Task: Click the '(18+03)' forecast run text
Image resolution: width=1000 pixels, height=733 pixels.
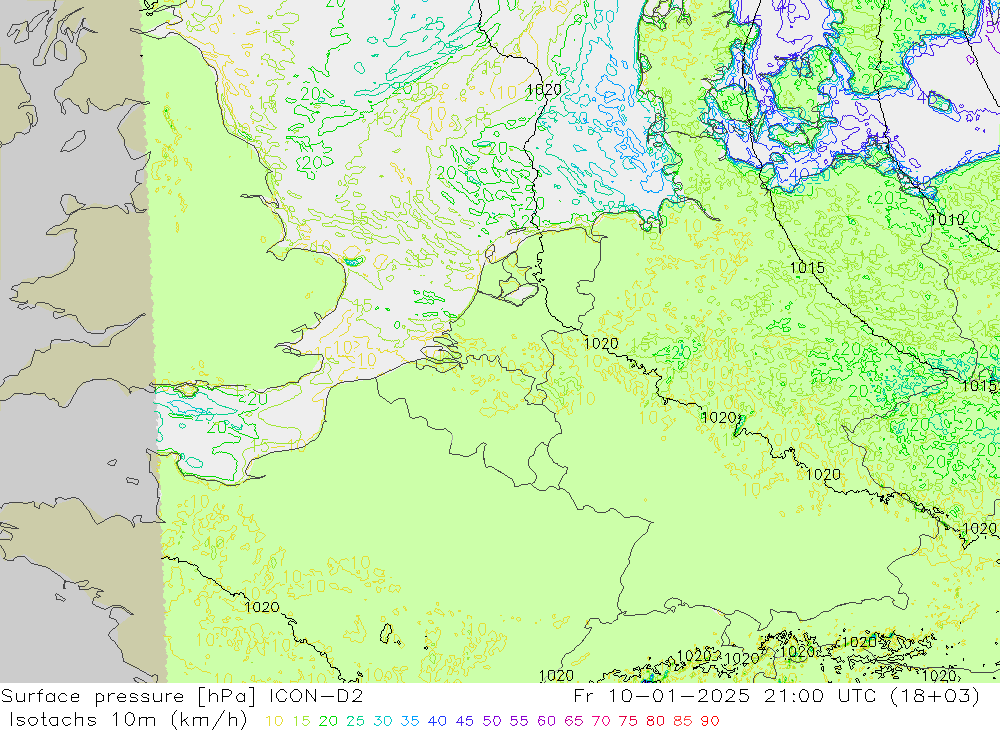Action: click(x=934, y=696)
